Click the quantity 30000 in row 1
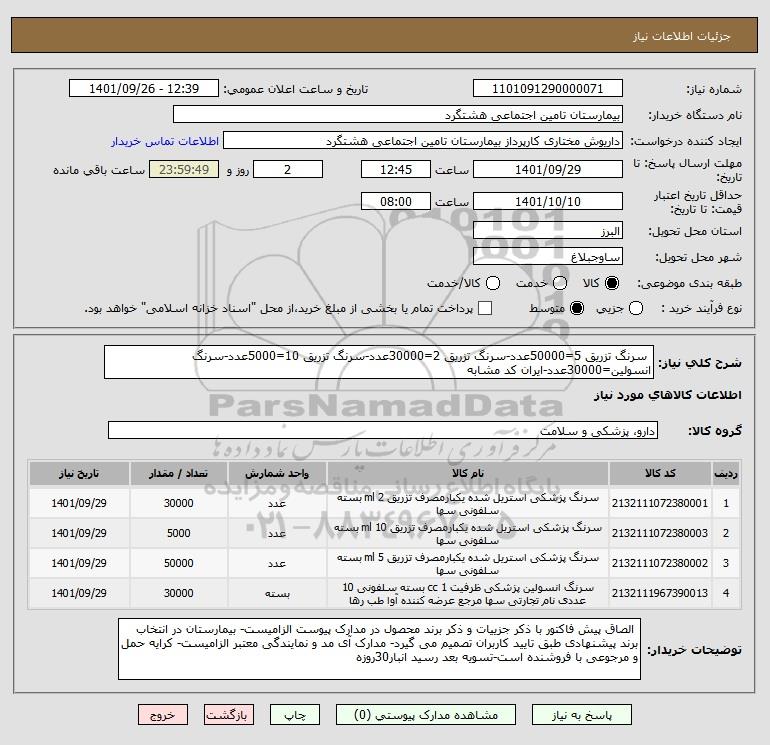 click(178, 503)
